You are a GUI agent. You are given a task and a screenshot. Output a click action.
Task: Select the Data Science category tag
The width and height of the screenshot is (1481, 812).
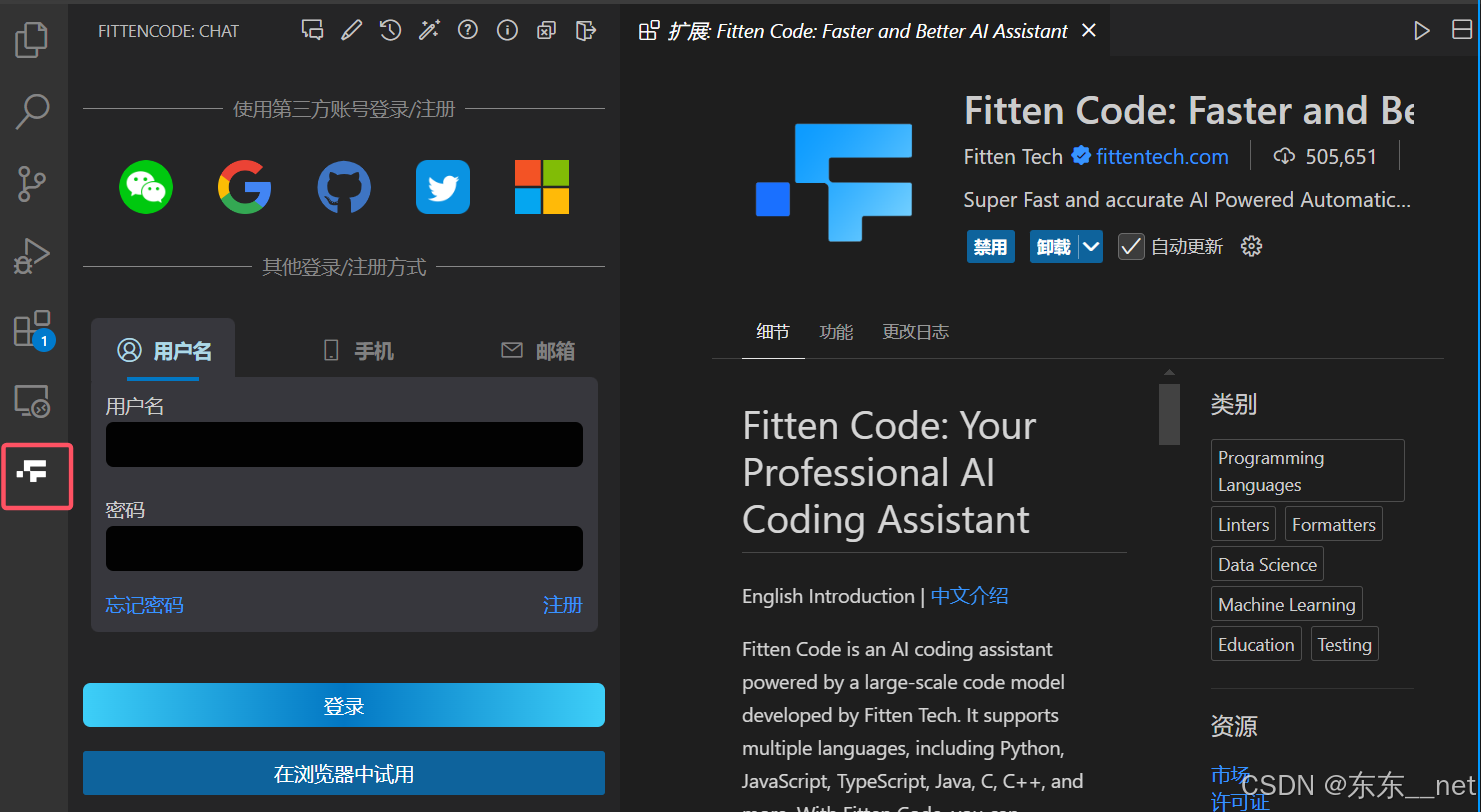click(1267, 564)
